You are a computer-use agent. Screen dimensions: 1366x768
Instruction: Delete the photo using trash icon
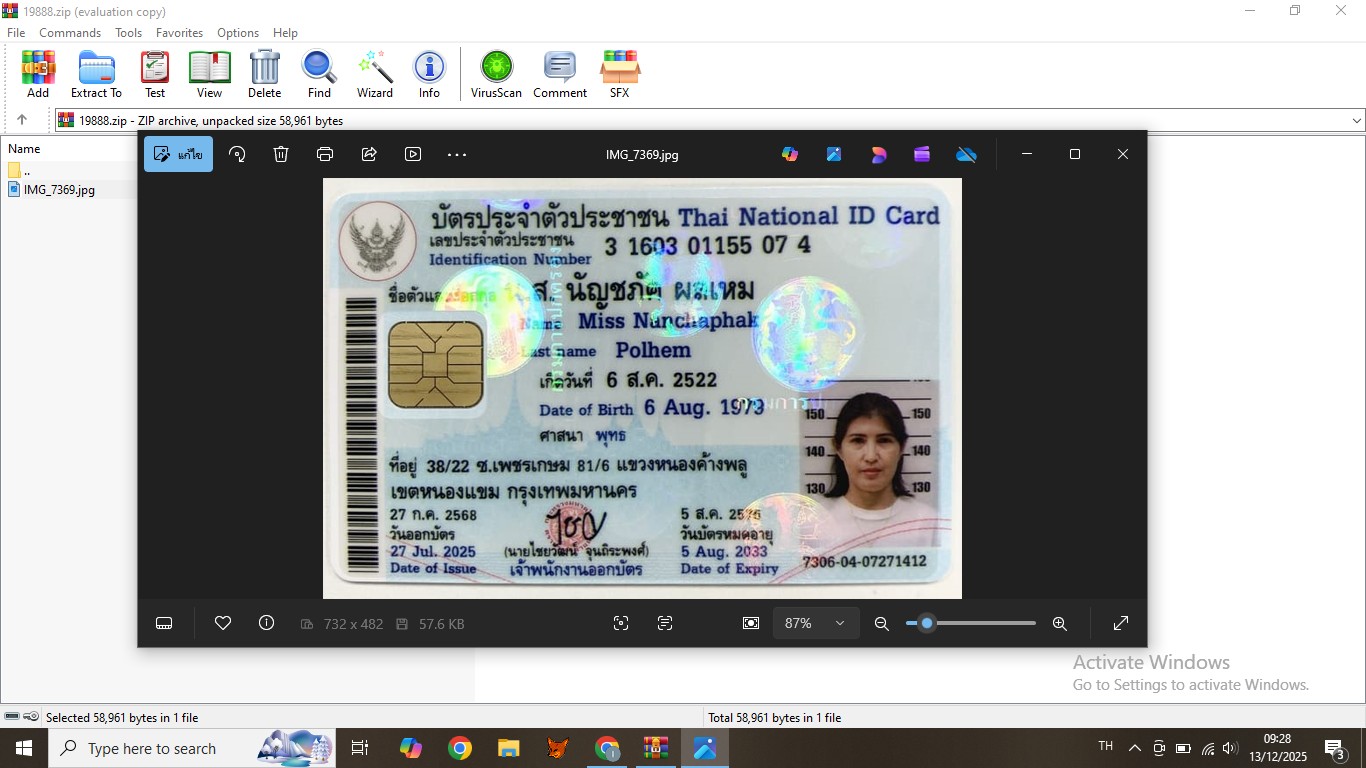(x=281, y=154)
